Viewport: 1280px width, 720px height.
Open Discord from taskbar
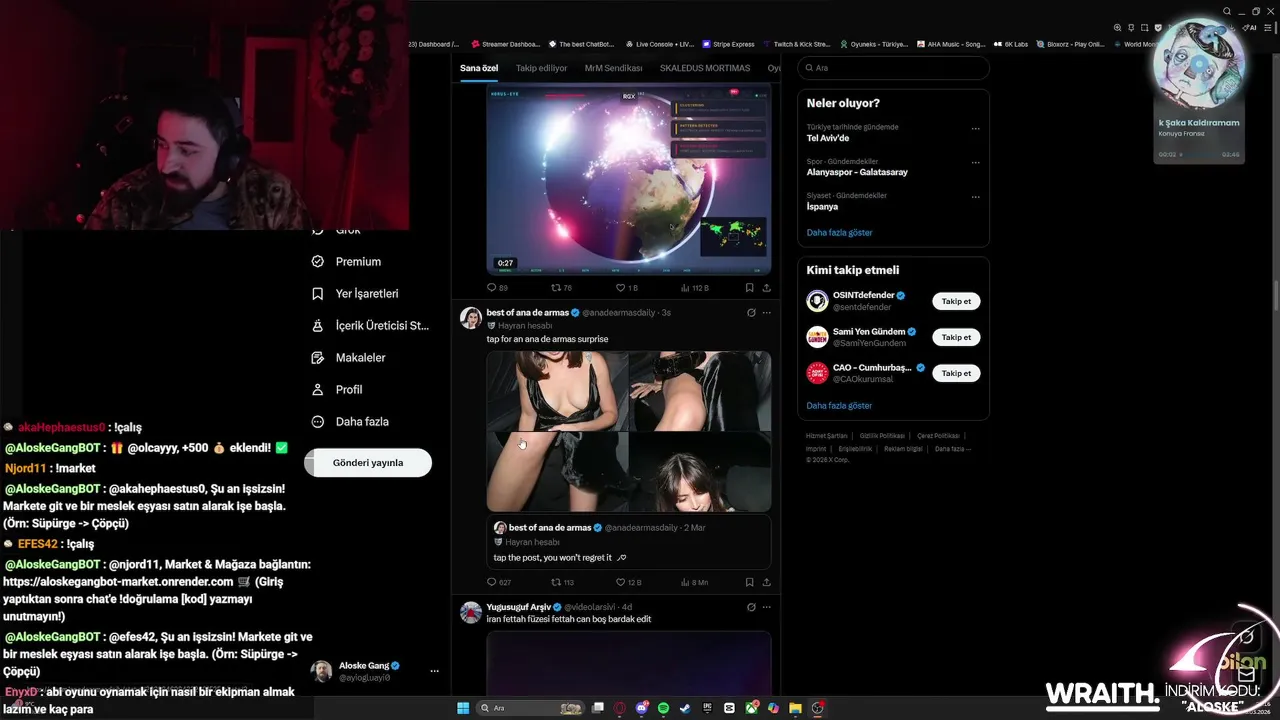[642, 708]
